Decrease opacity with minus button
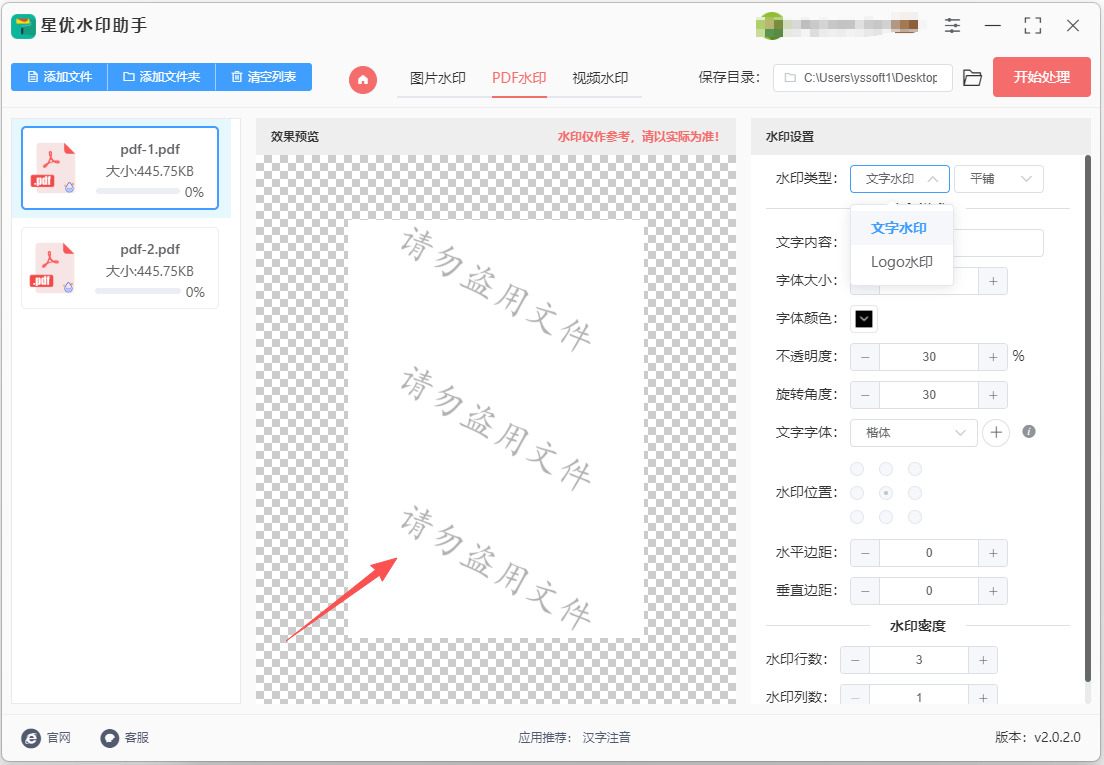Image resolution: width=1104 pixels, height=765 pixels. pos(865,357)
